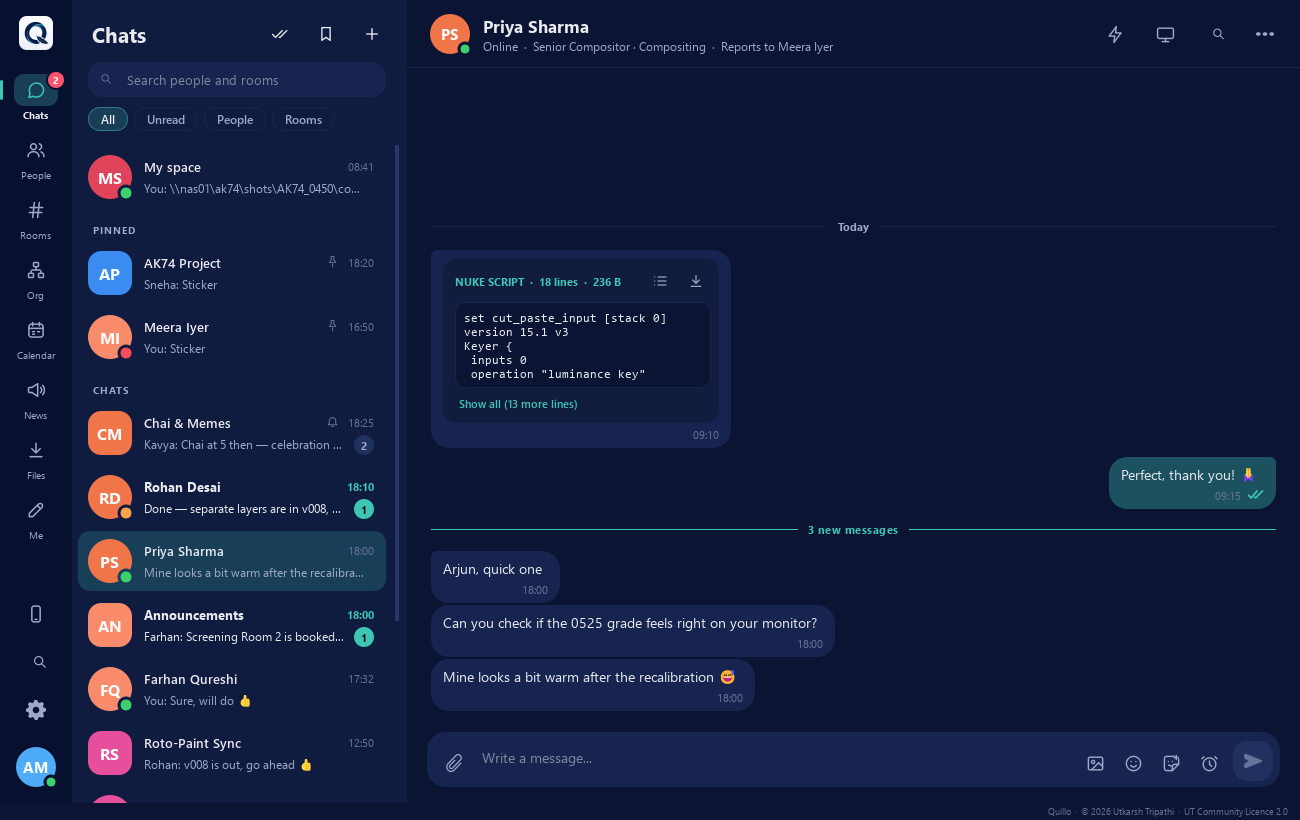Select the People filter tab
This screenshot has width=1300, height=820.
click(x=235, y=119)
